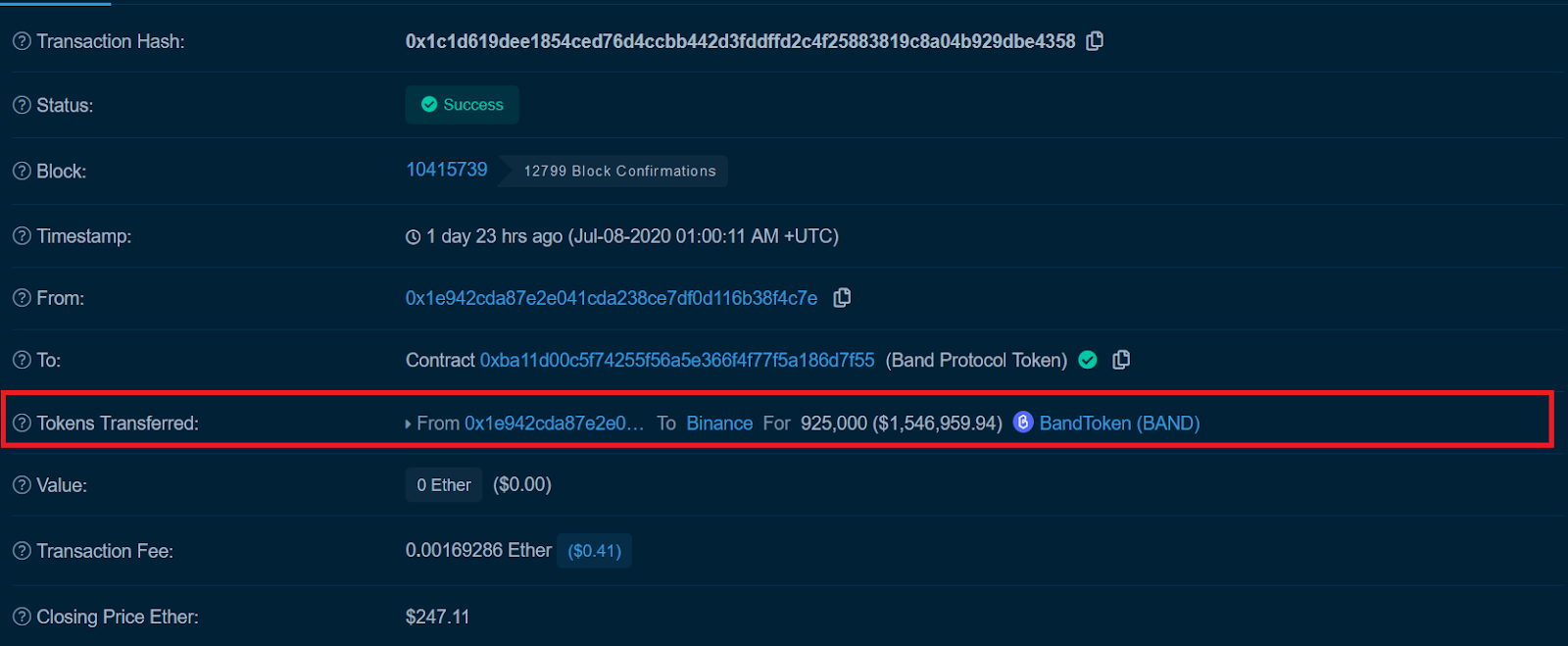Open contract address 0xba11d00c5f74255f56a5e366f4f77f5a186d7f55

tap(677, 360)
